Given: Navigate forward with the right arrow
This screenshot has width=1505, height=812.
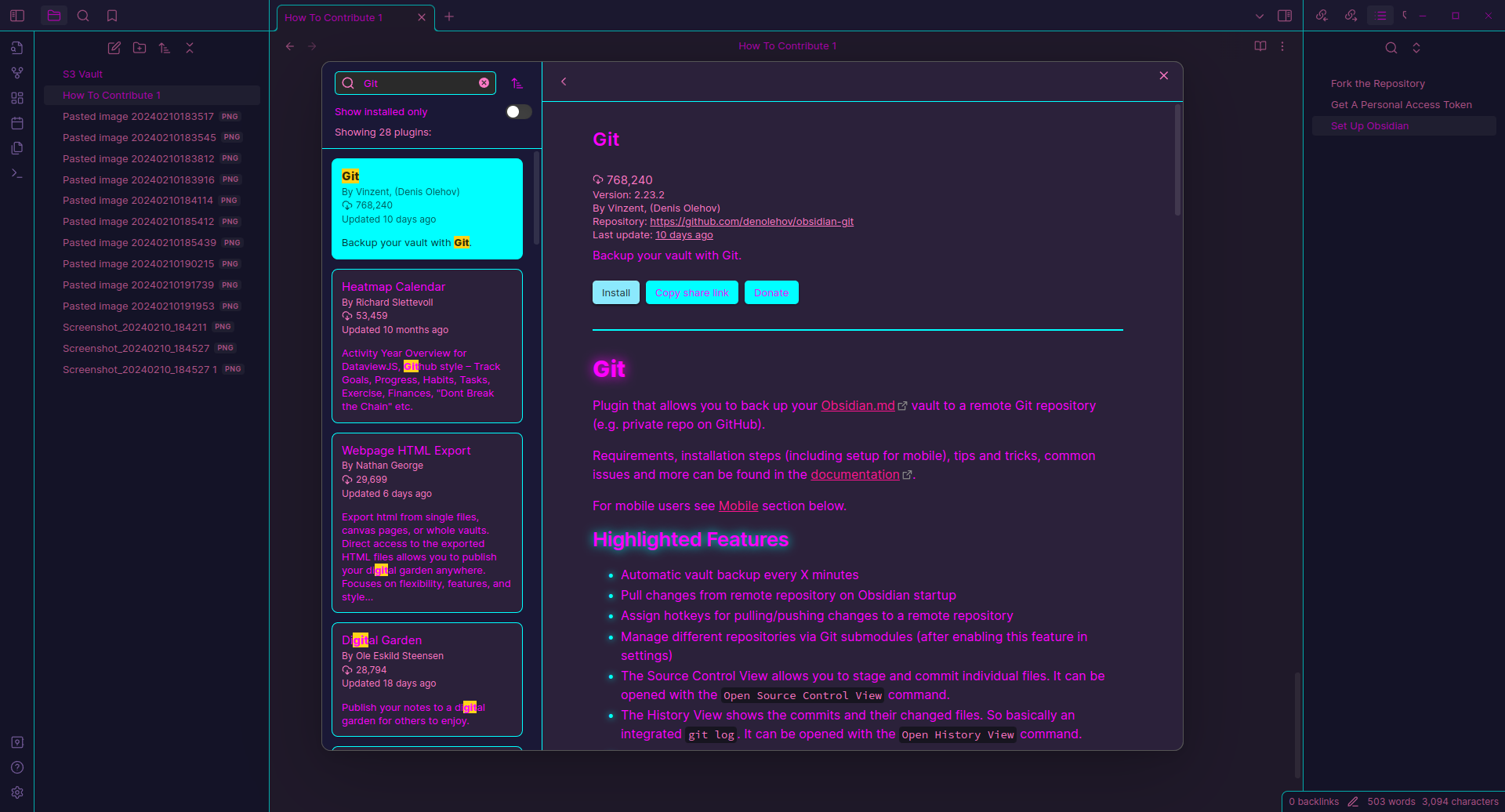Looking at the screenshot, I should pyautogui.click(x=312, y=46).
